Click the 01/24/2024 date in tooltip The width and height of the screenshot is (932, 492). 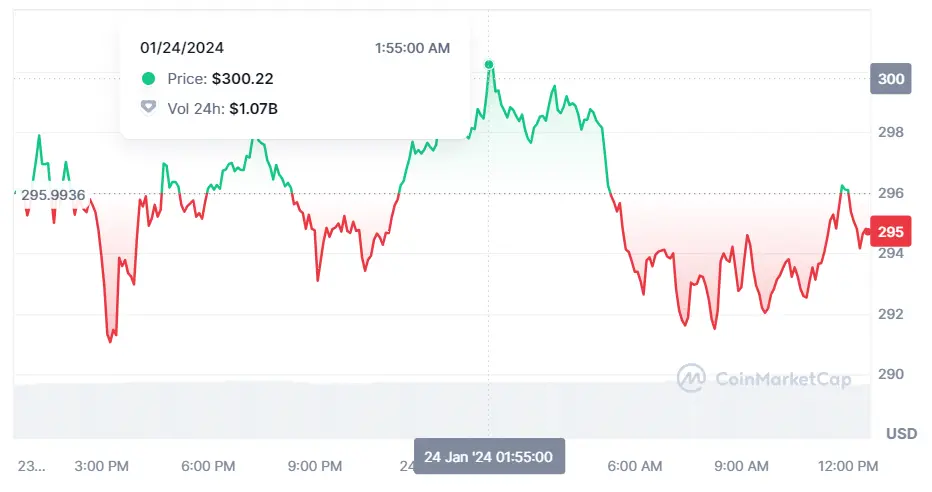(x=180, y=47)
